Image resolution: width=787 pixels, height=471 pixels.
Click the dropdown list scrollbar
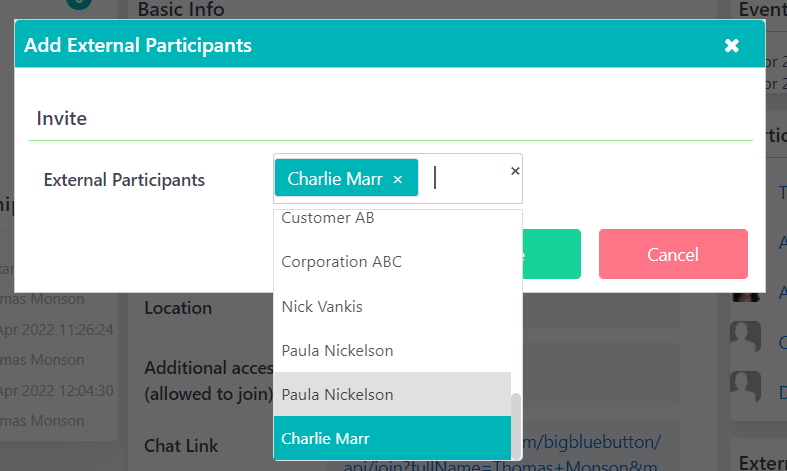pos(515,426)
